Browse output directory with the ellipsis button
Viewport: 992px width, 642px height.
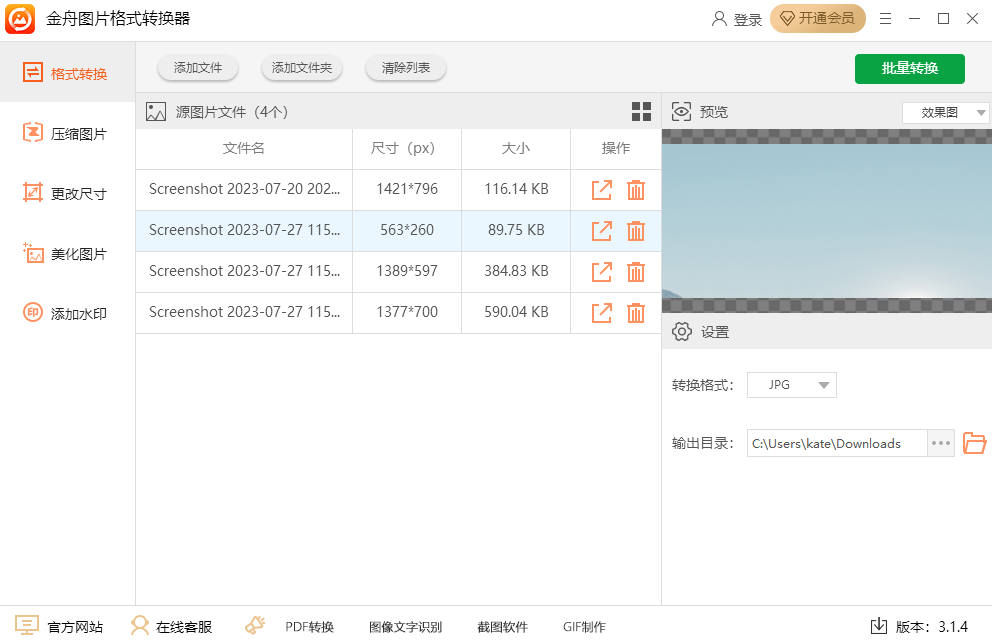tap(941, 443)
